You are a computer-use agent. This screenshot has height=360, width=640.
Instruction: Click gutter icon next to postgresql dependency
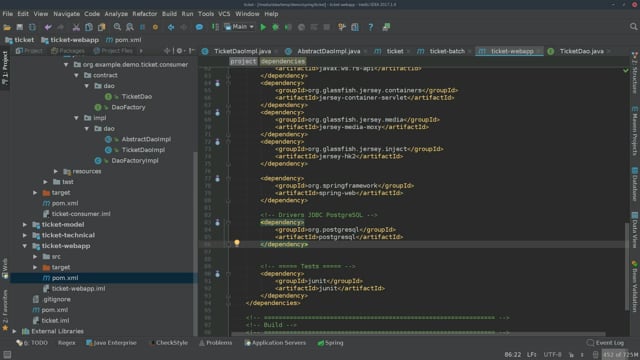218,222
